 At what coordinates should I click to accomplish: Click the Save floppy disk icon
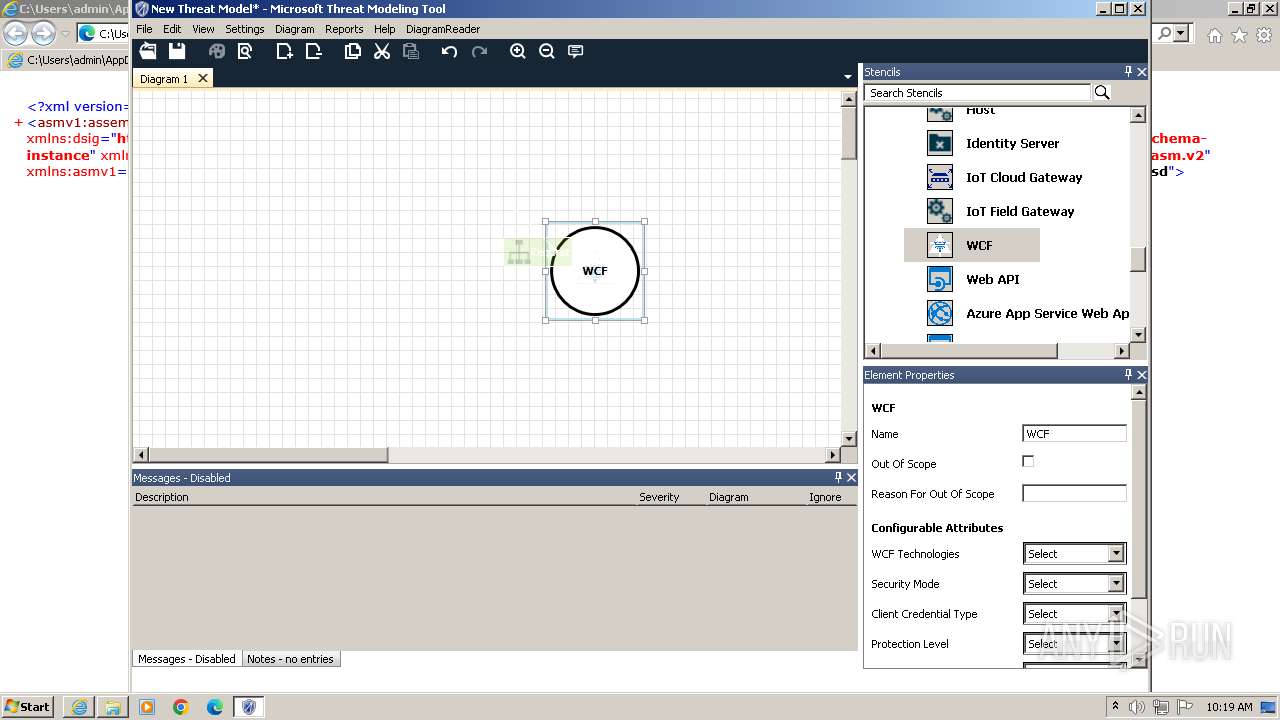point(177,51)
